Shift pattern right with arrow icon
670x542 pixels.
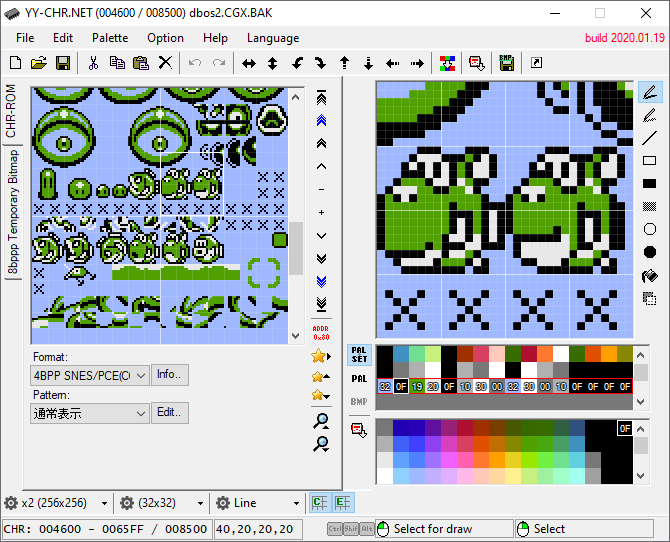(x=417, y=64)
